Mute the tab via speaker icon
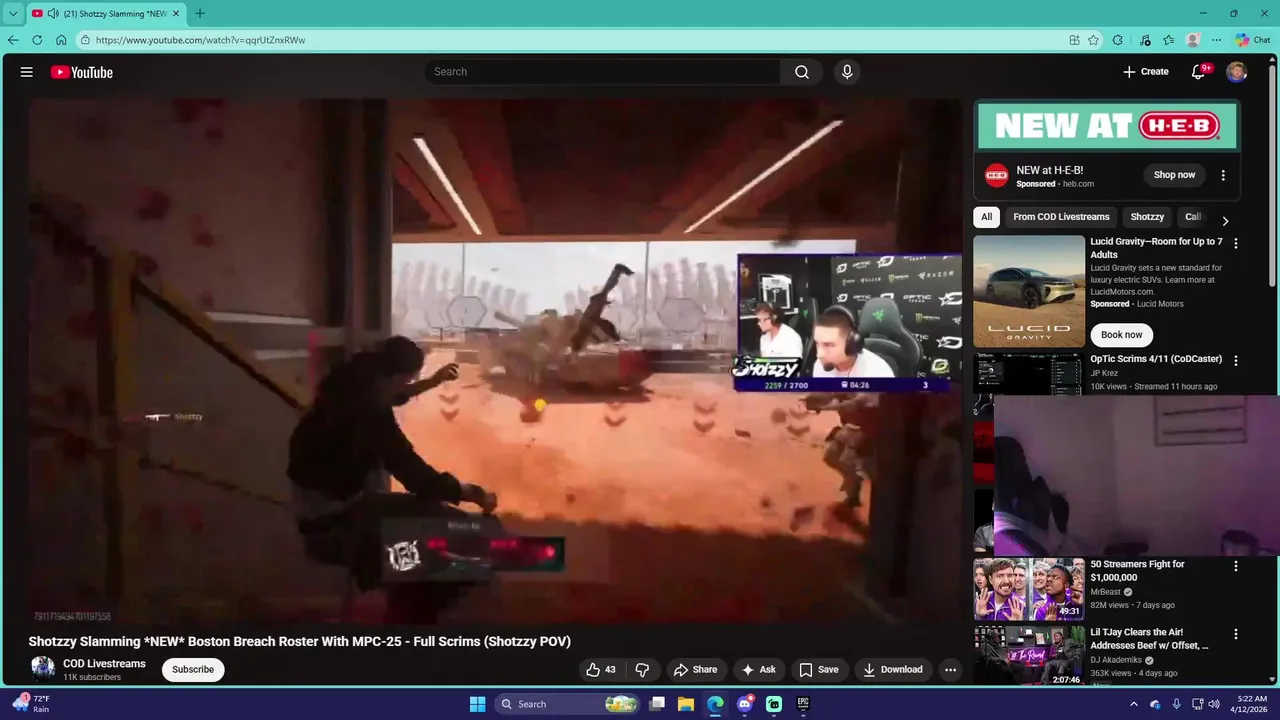This screenshot has height=720, width=1280. pos(53,13)
